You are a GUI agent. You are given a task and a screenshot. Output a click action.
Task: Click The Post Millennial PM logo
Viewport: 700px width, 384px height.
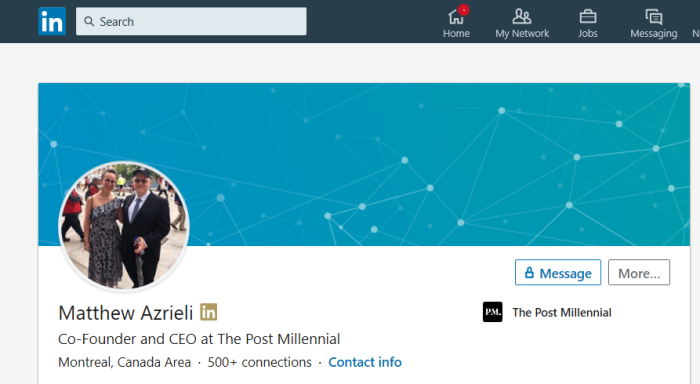[492, 312]
